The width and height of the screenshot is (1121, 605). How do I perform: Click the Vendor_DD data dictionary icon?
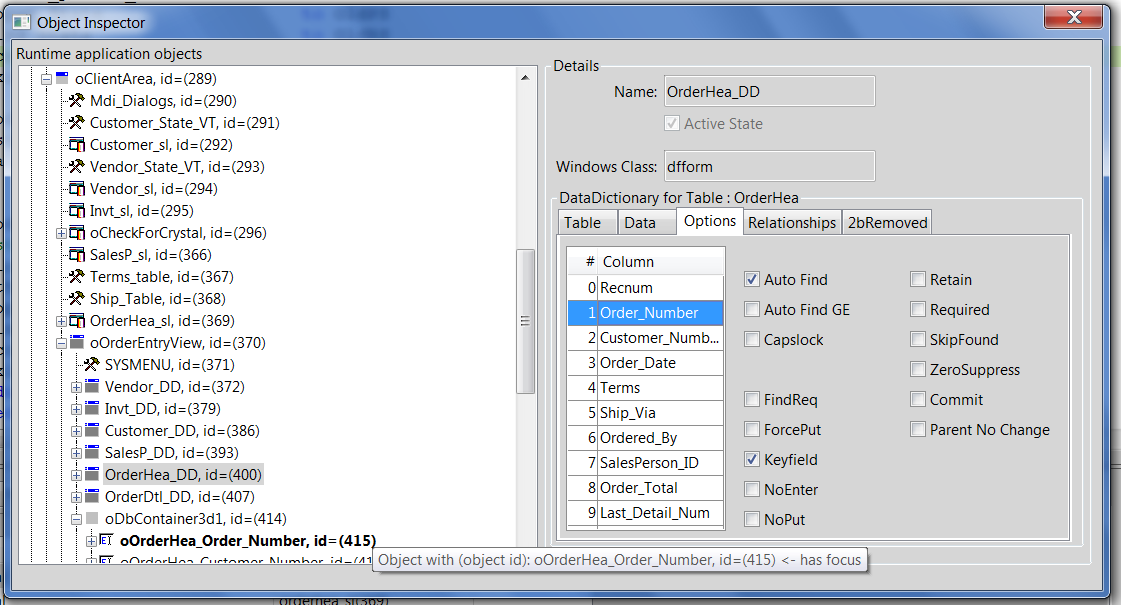(91, 387)
